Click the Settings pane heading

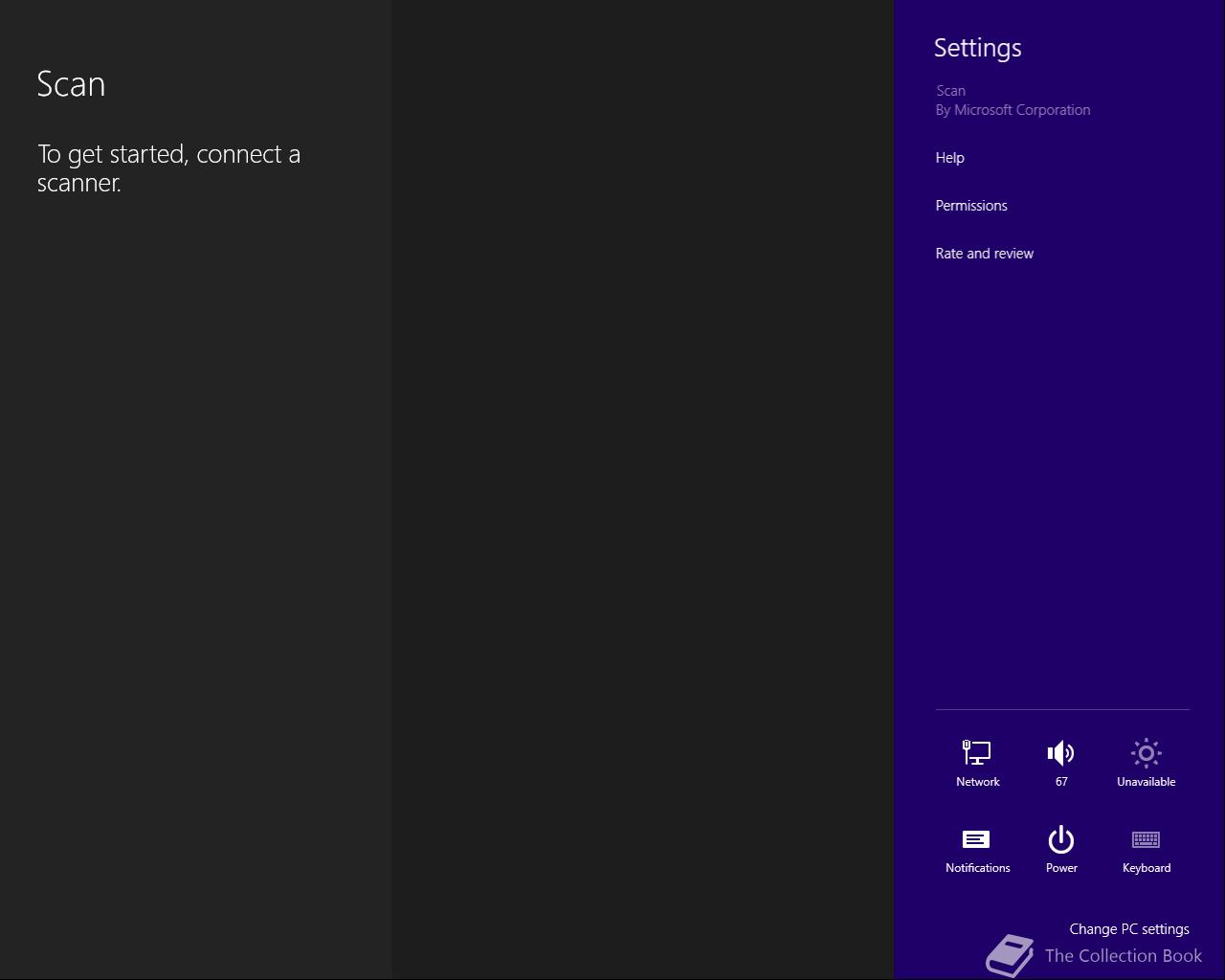pyautogui.click(x=977, y=48)
